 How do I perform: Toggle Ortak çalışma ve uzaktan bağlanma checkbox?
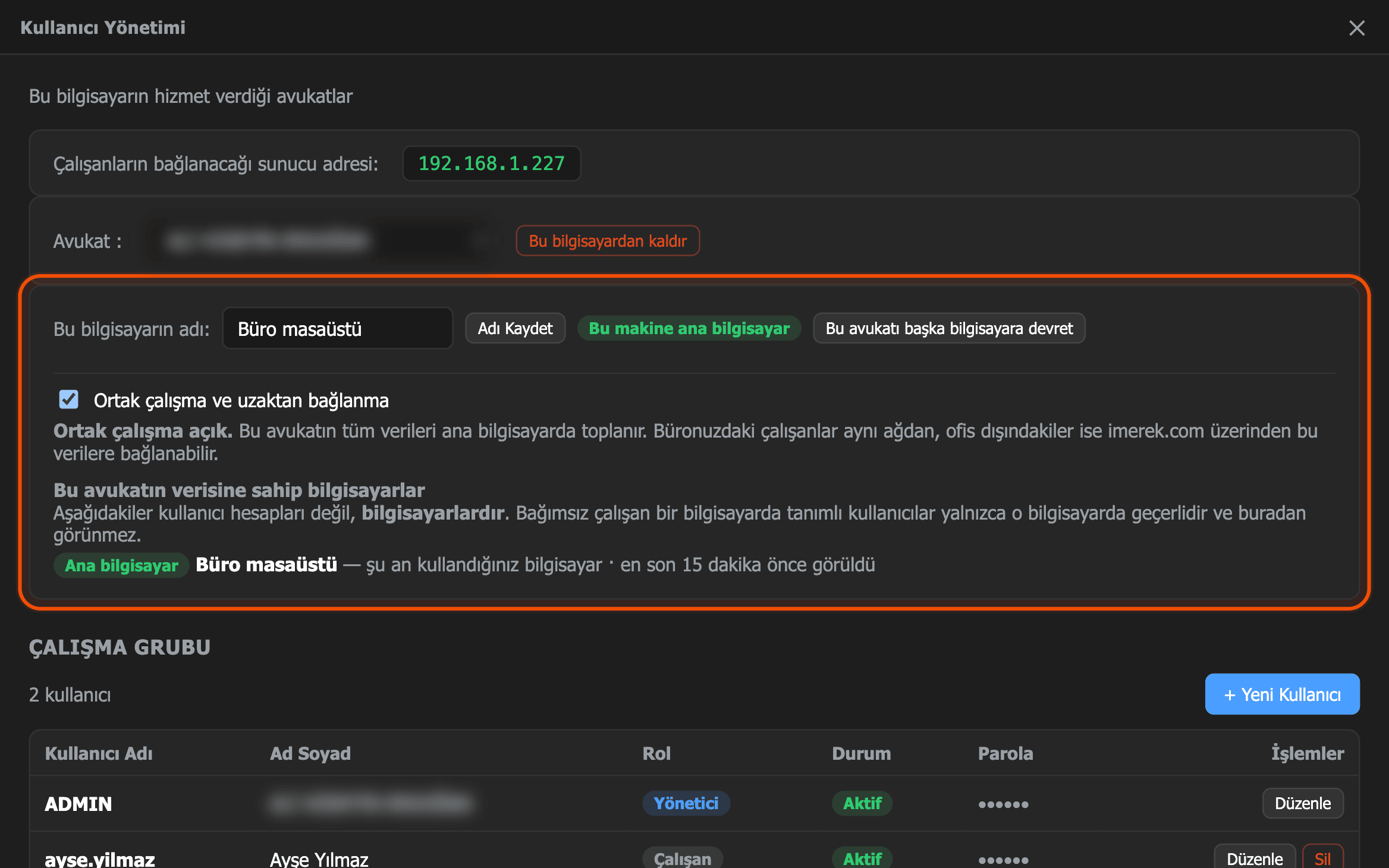[x=69, y=400]
